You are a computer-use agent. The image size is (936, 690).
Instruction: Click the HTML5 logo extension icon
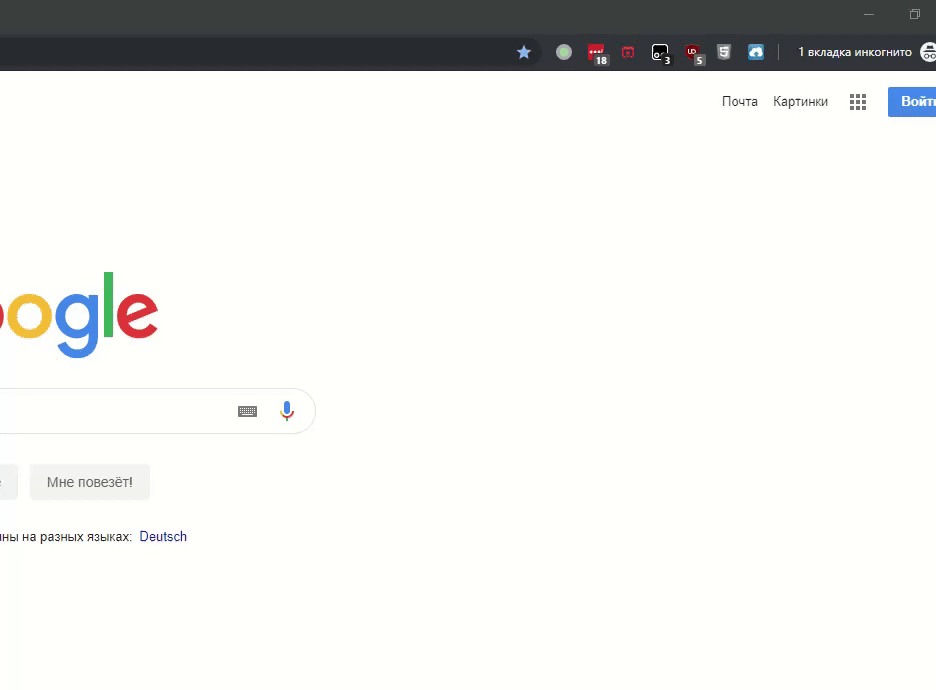coord(723,52)
